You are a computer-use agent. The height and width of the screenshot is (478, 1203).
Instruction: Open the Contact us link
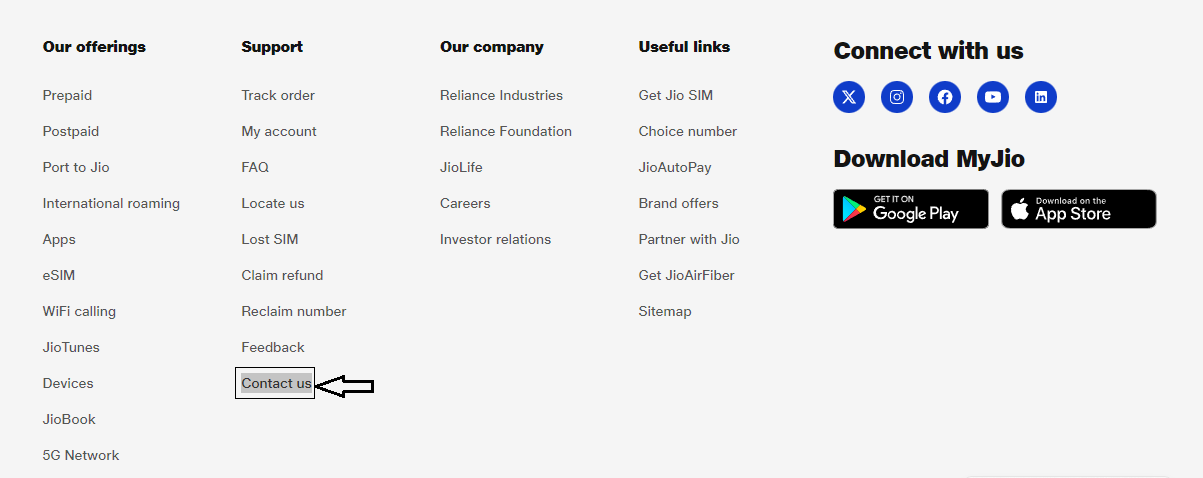tap(276, 383)
